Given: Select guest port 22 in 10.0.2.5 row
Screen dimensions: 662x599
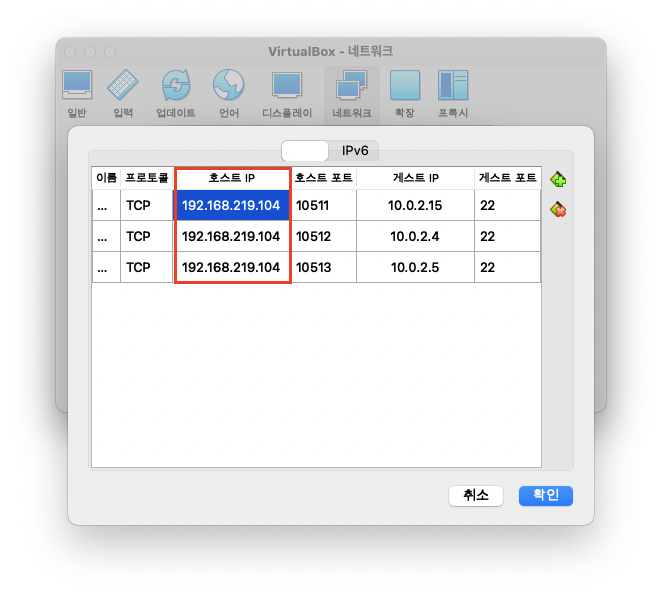Looking at the screenshot, I should pos(507,267).
